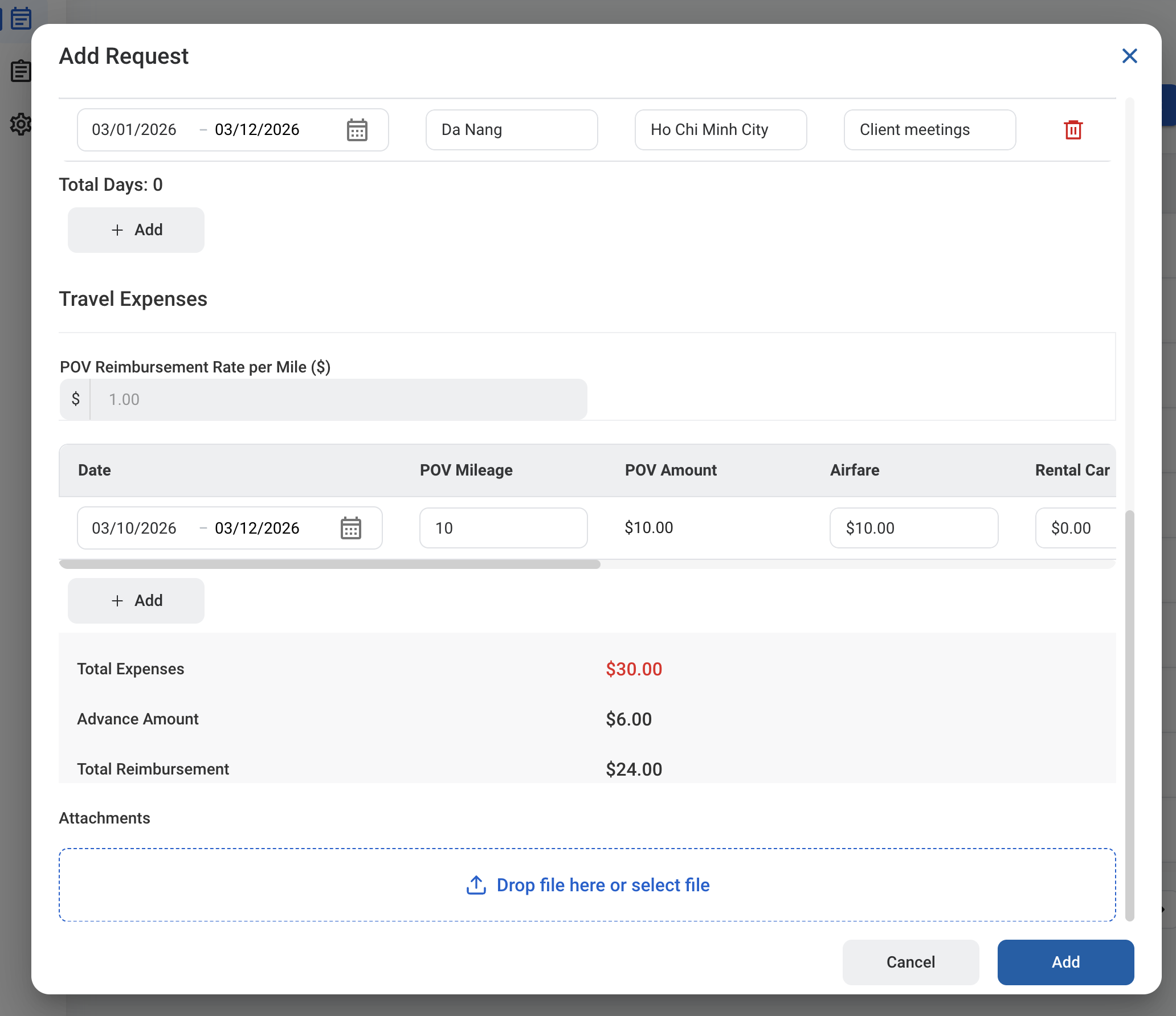Open the clipboard icon in sidebar
Image resolution: width=1176 pixels, height=1016 pixels.
tap(21, 71)
